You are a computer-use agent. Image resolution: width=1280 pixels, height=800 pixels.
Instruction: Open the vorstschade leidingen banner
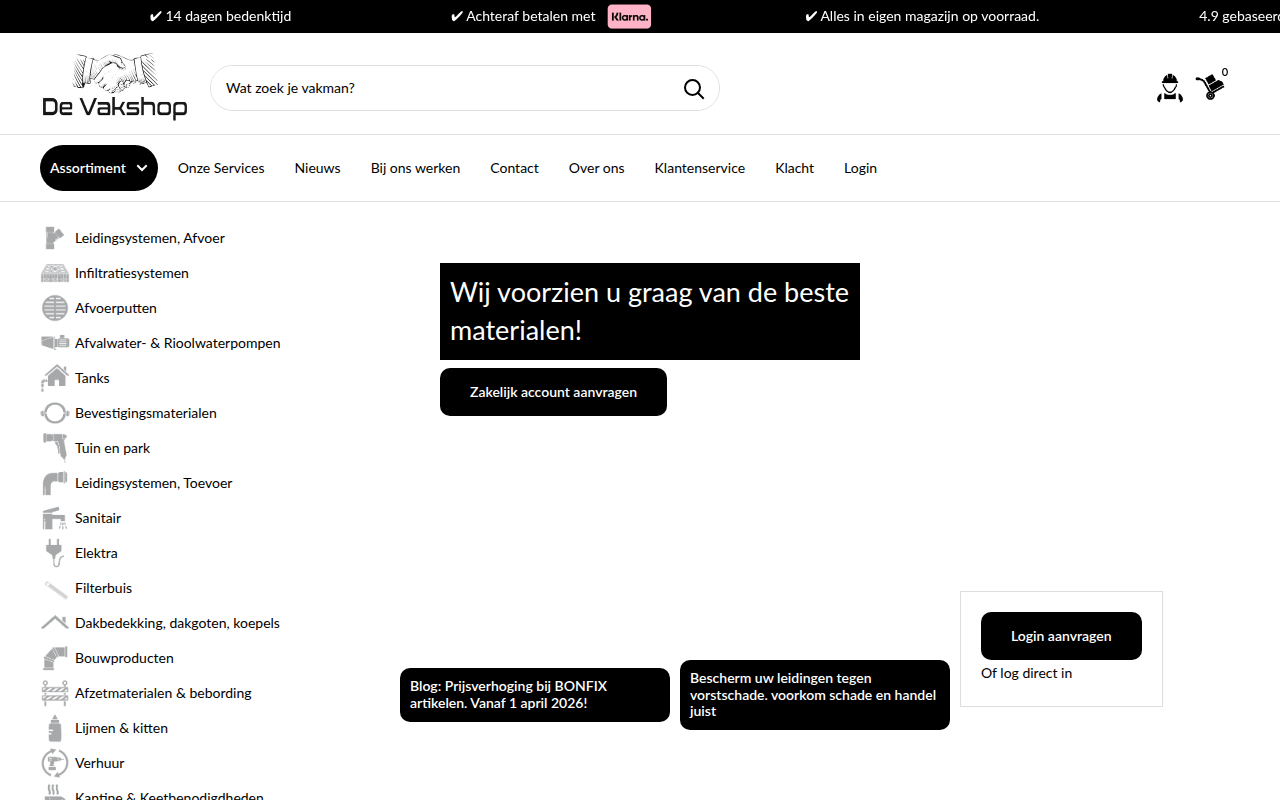point(815,695)
